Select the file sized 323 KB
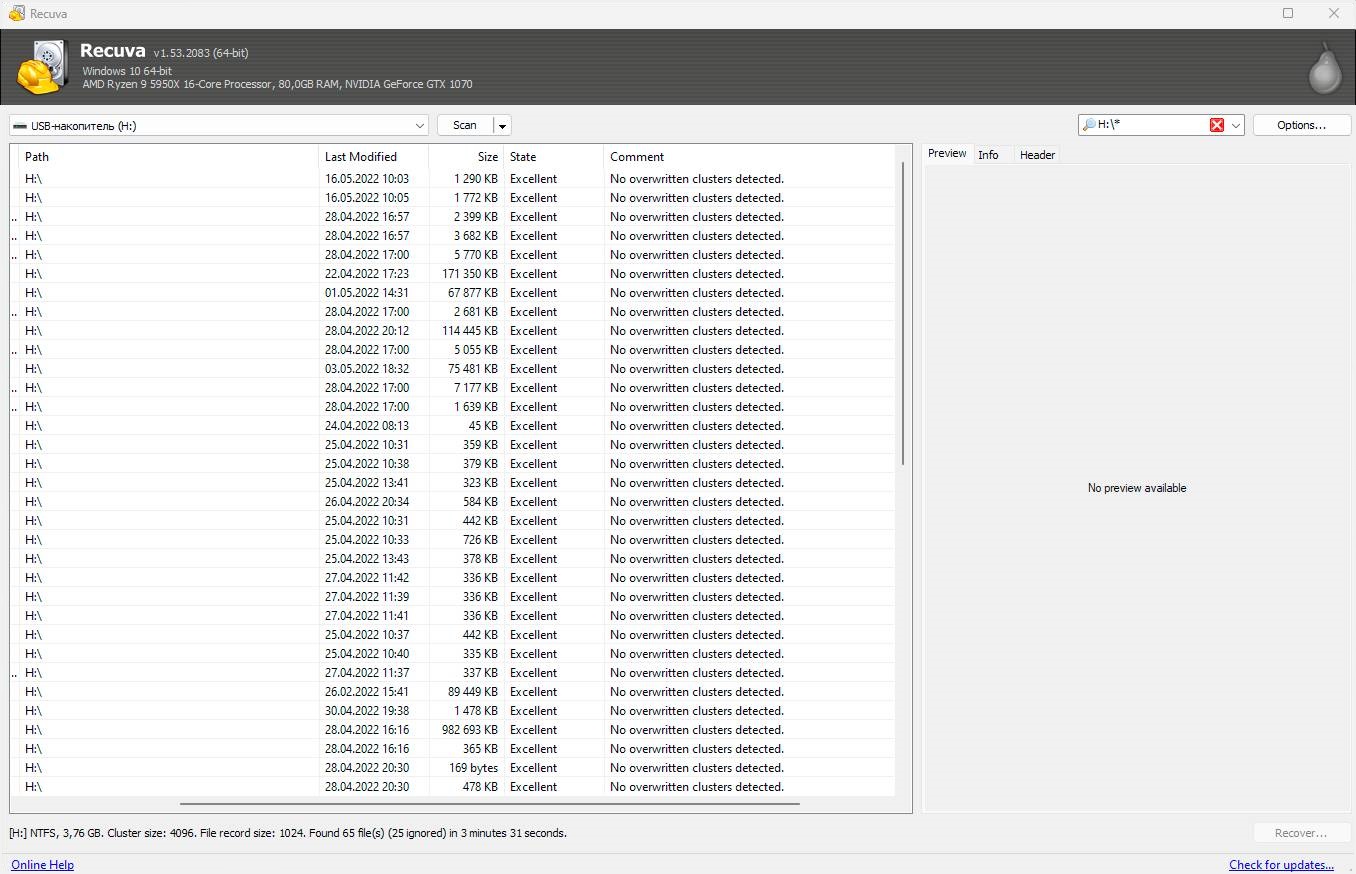Image resolution: width=1356 pixels, height=874 pixels. coord(453,483)
